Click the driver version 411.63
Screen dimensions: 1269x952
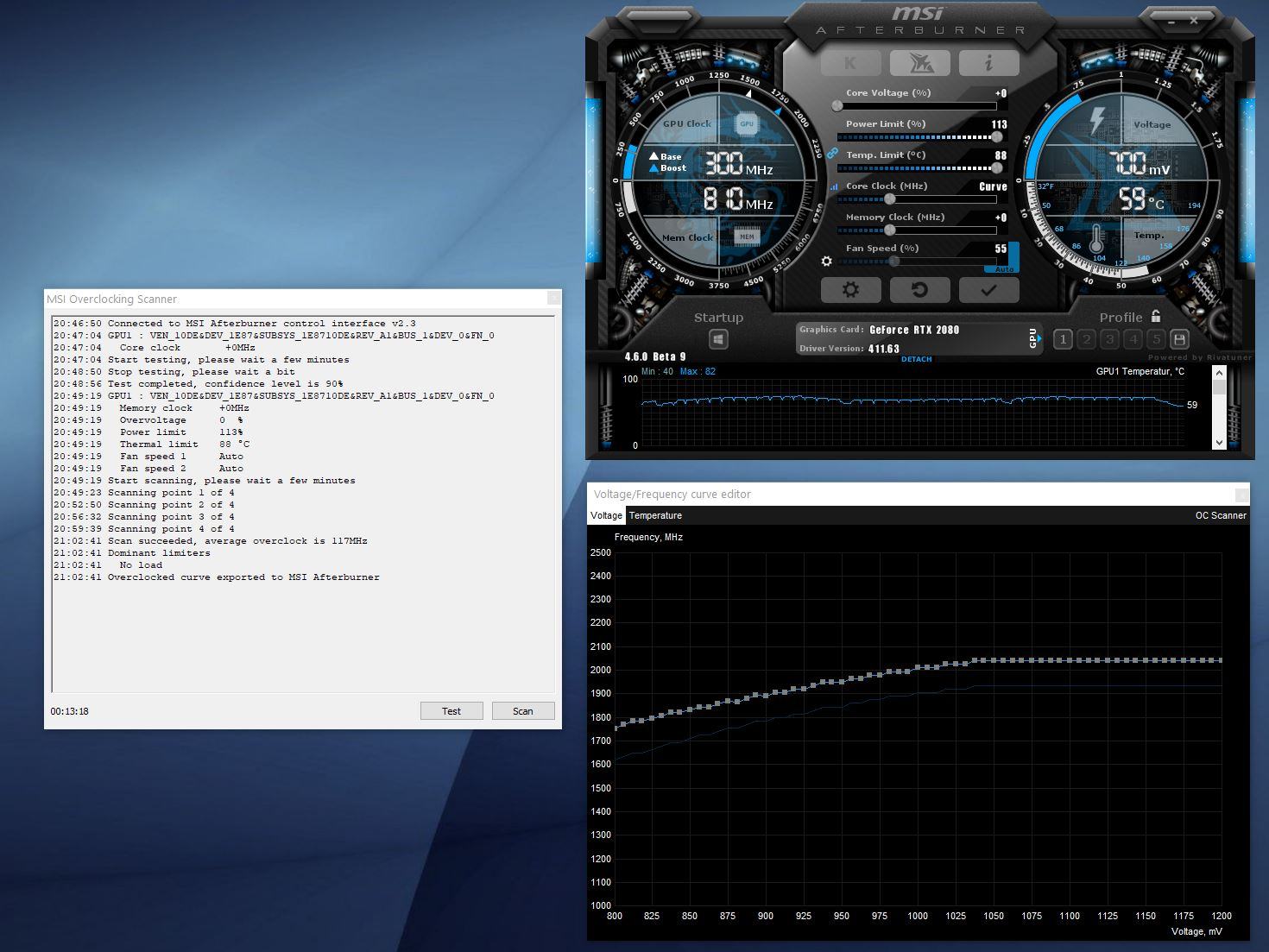pos(884,349)
